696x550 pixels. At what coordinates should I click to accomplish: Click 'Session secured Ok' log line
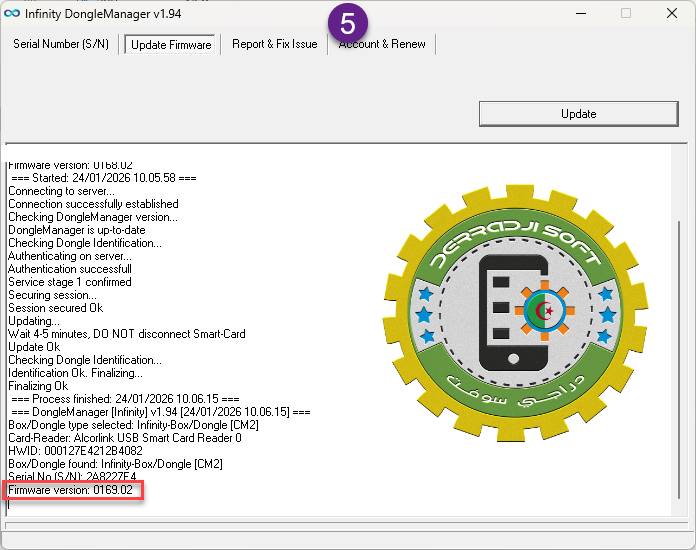pos(55,308)
